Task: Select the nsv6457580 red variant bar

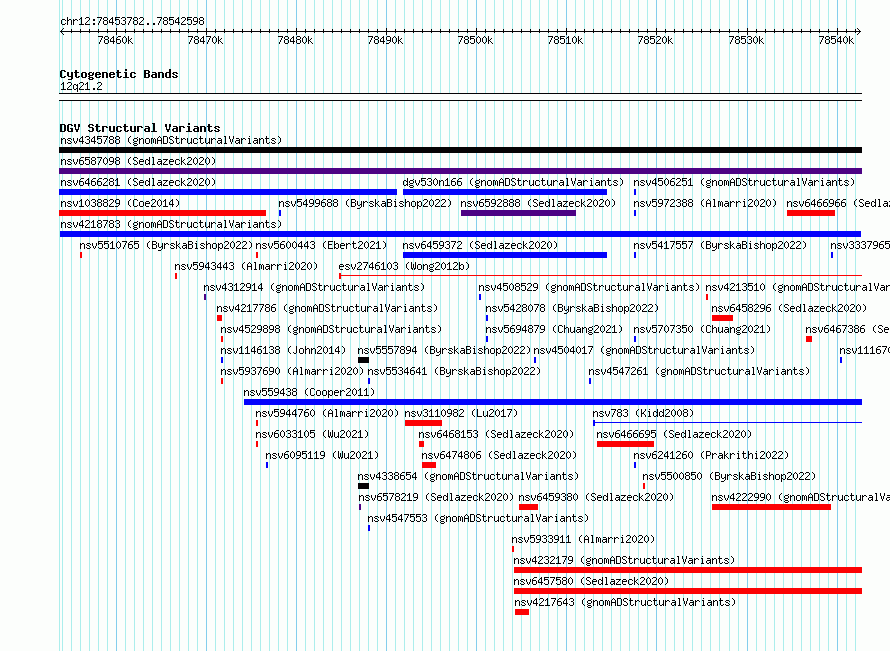Action: 688,591
